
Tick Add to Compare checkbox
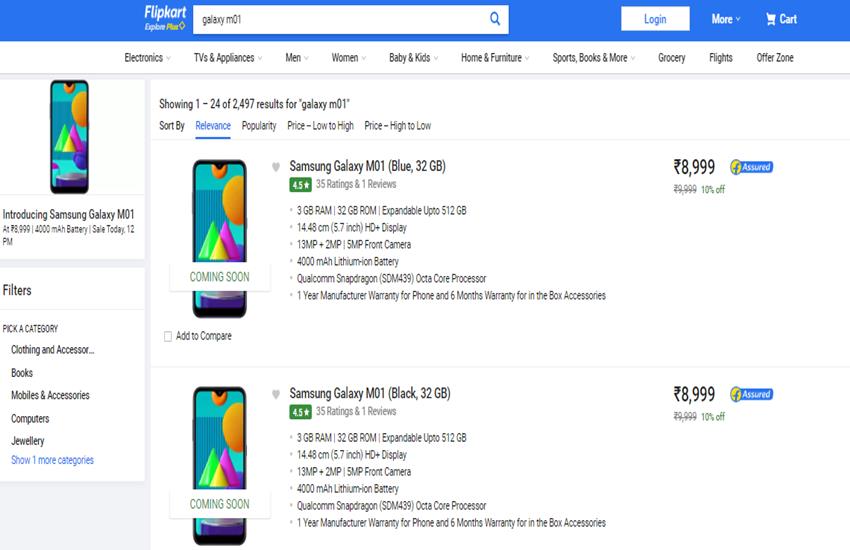[x=168, y=336]
